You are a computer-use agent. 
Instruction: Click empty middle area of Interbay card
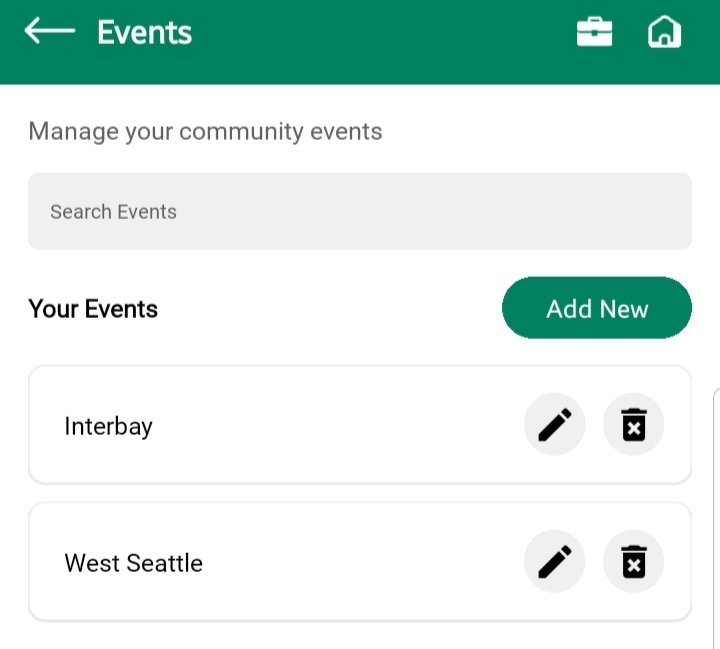340,425
